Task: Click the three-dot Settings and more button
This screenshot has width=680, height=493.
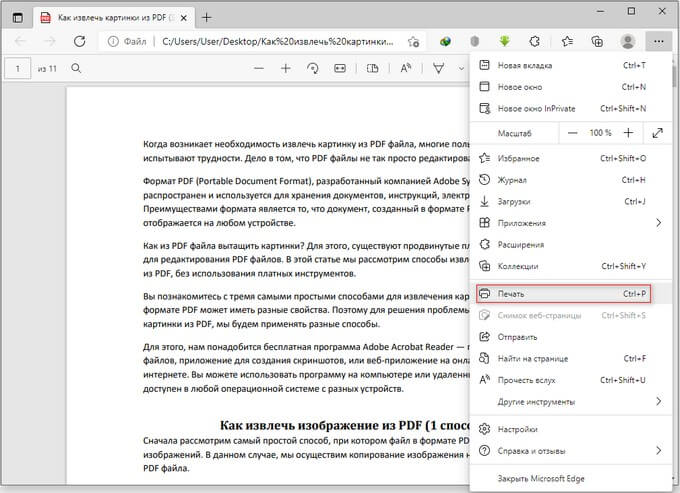Action: tap(658, 42)
